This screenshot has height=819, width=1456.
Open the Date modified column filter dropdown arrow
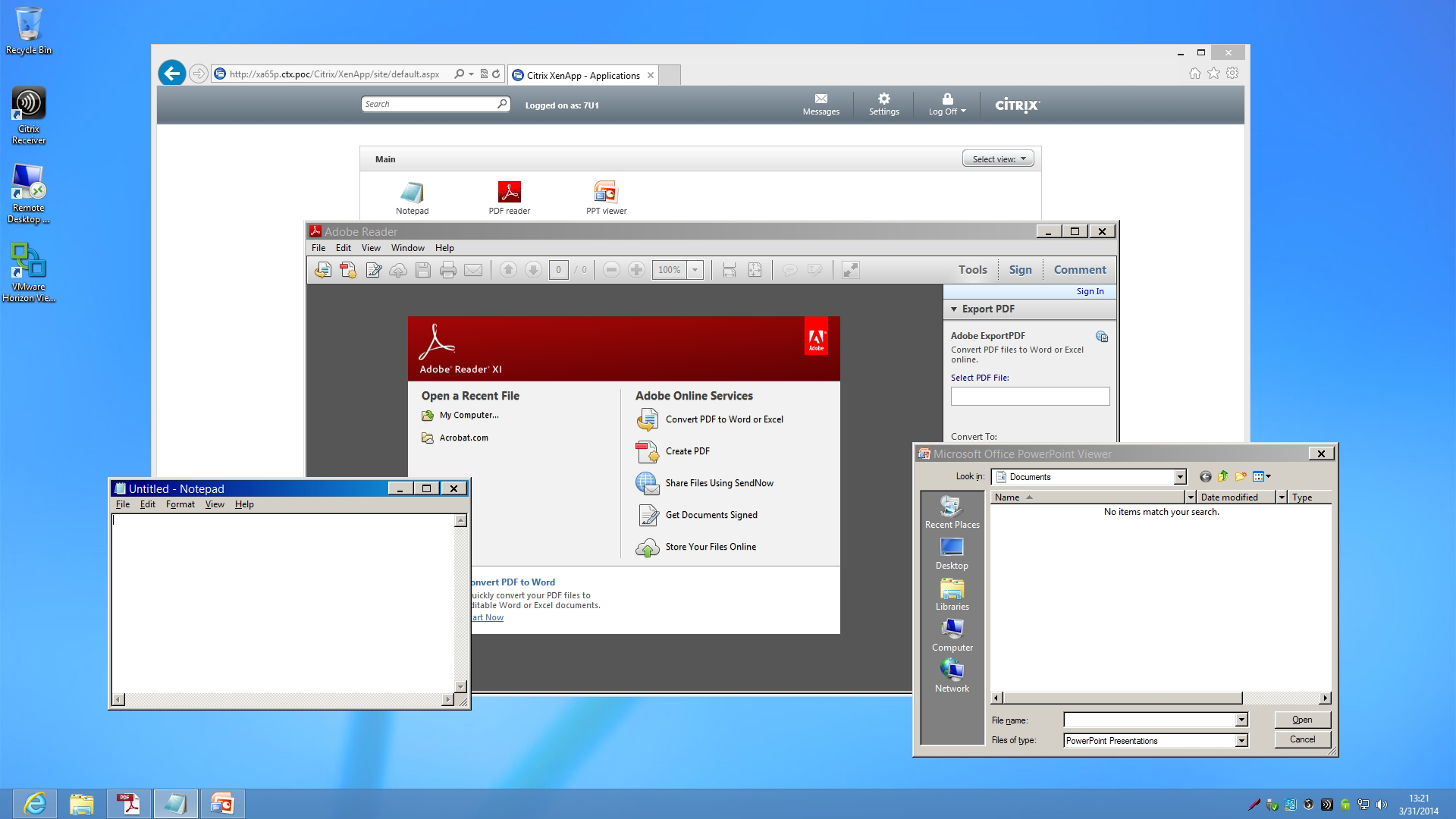tap(1282, 497)
